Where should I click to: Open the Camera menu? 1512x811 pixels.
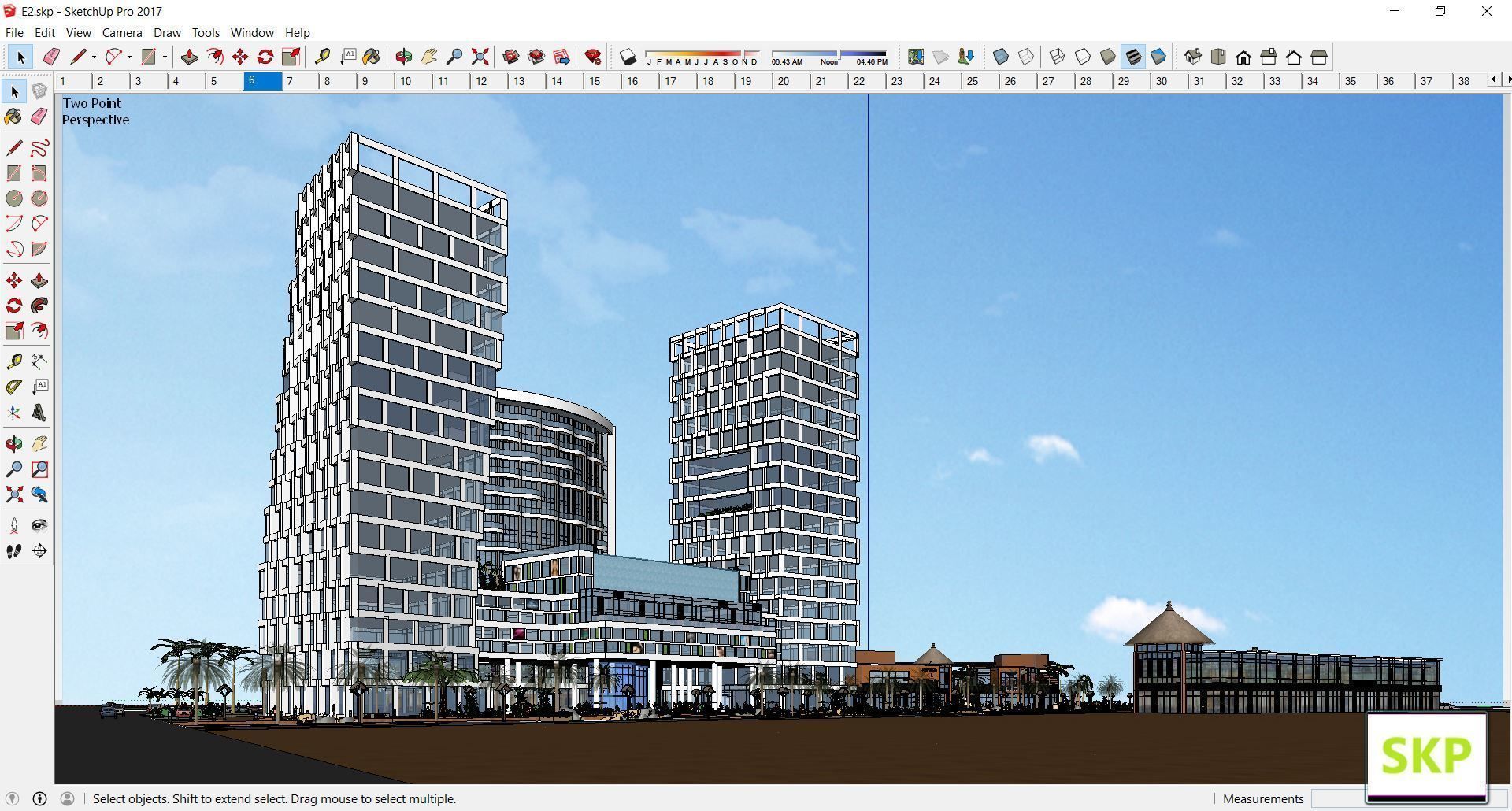[x=122, y=32]
